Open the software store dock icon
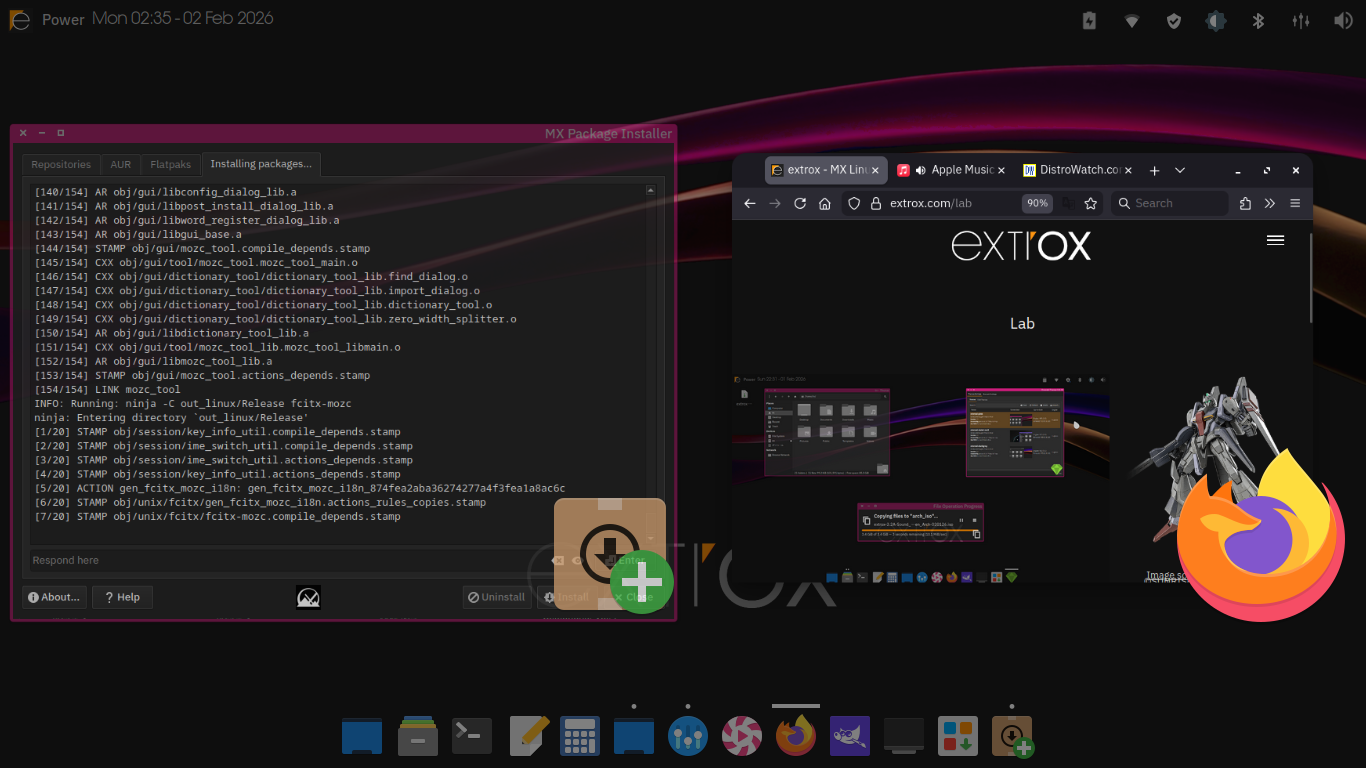The image size is (1366, 768). 958,736
